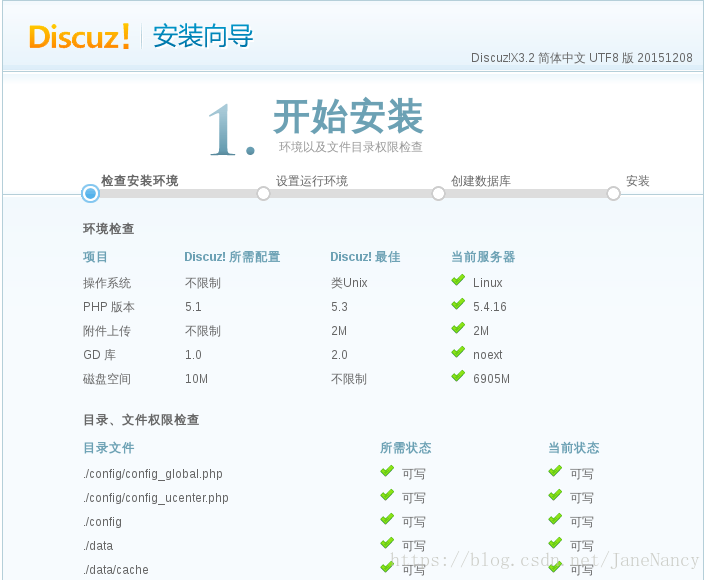Click the green checkmark beside 5.4.16
This screenshot has height=580, width=711.
[x=458, y=304]
